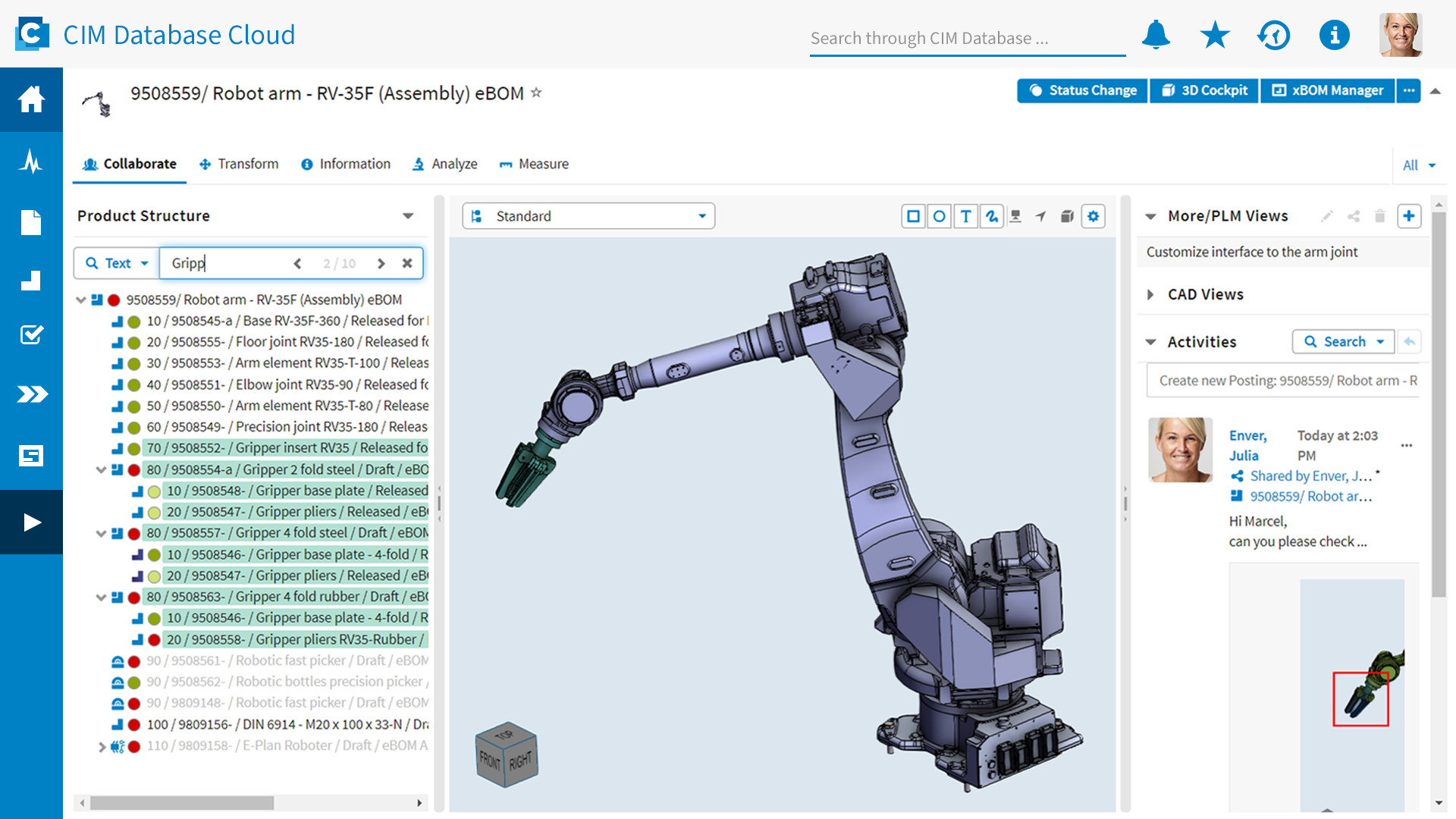This screenshot has width=1456, height=819.
Task: Open viewer settings gear icon
Action: click(x=1093, y=217)
